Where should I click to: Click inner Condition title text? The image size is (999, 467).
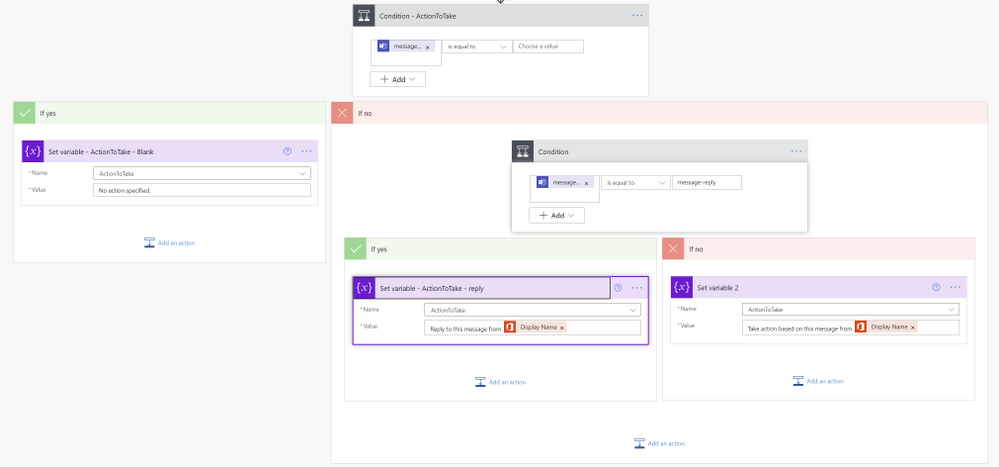click(554, 152)
